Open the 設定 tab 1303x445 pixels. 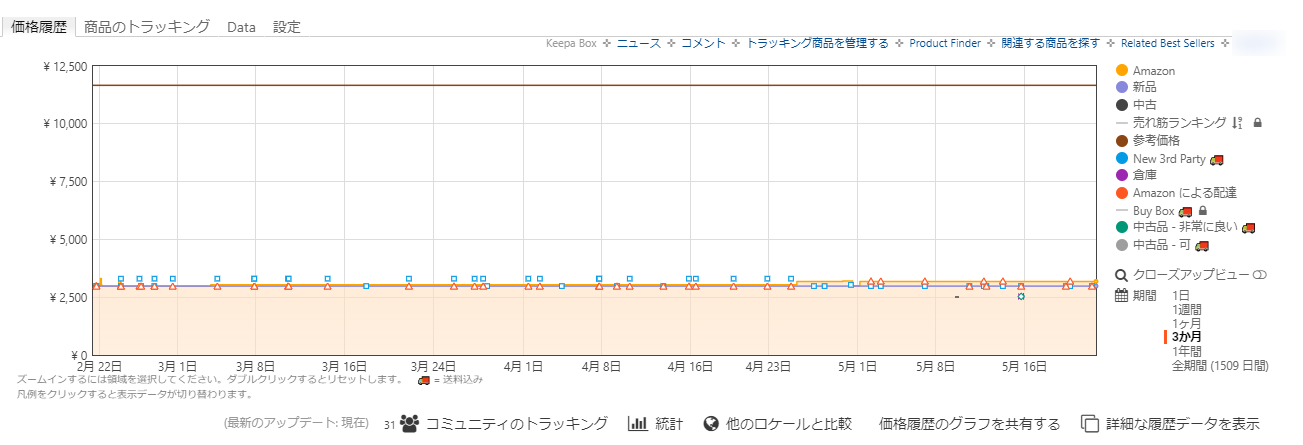pos(287,27)
